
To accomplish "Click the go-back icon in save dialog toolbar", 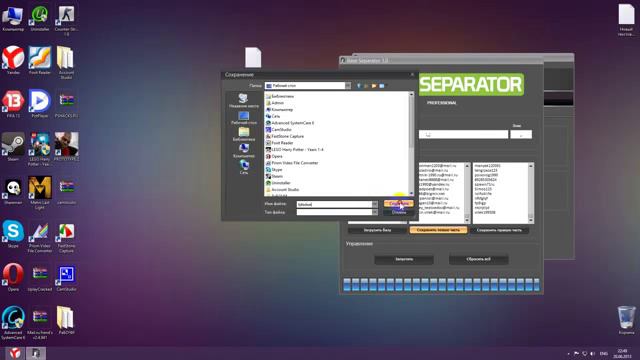I will click(x=359, y=86).
